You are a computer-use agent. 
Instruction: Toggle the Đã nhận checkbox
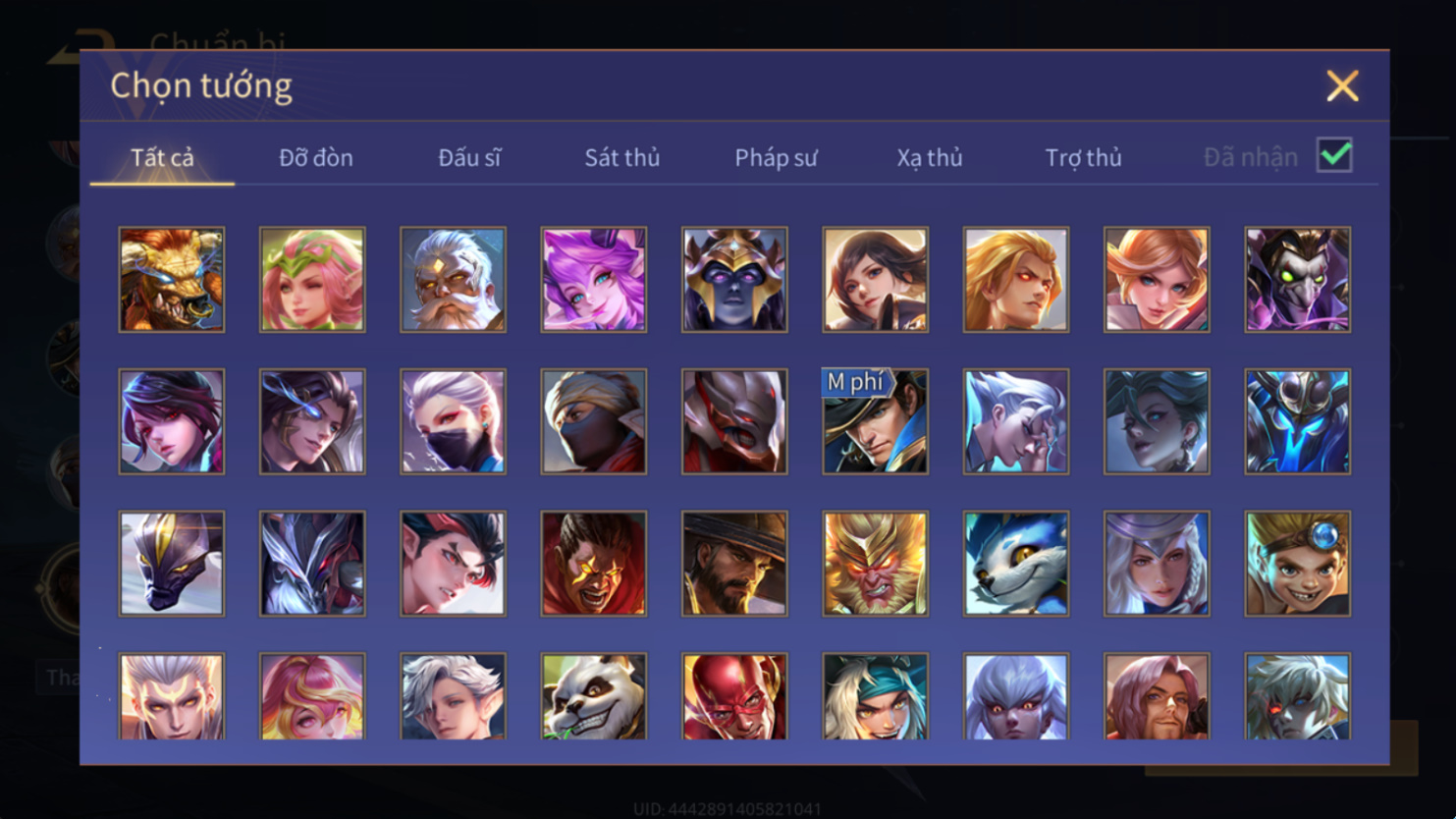point(1334,155)
